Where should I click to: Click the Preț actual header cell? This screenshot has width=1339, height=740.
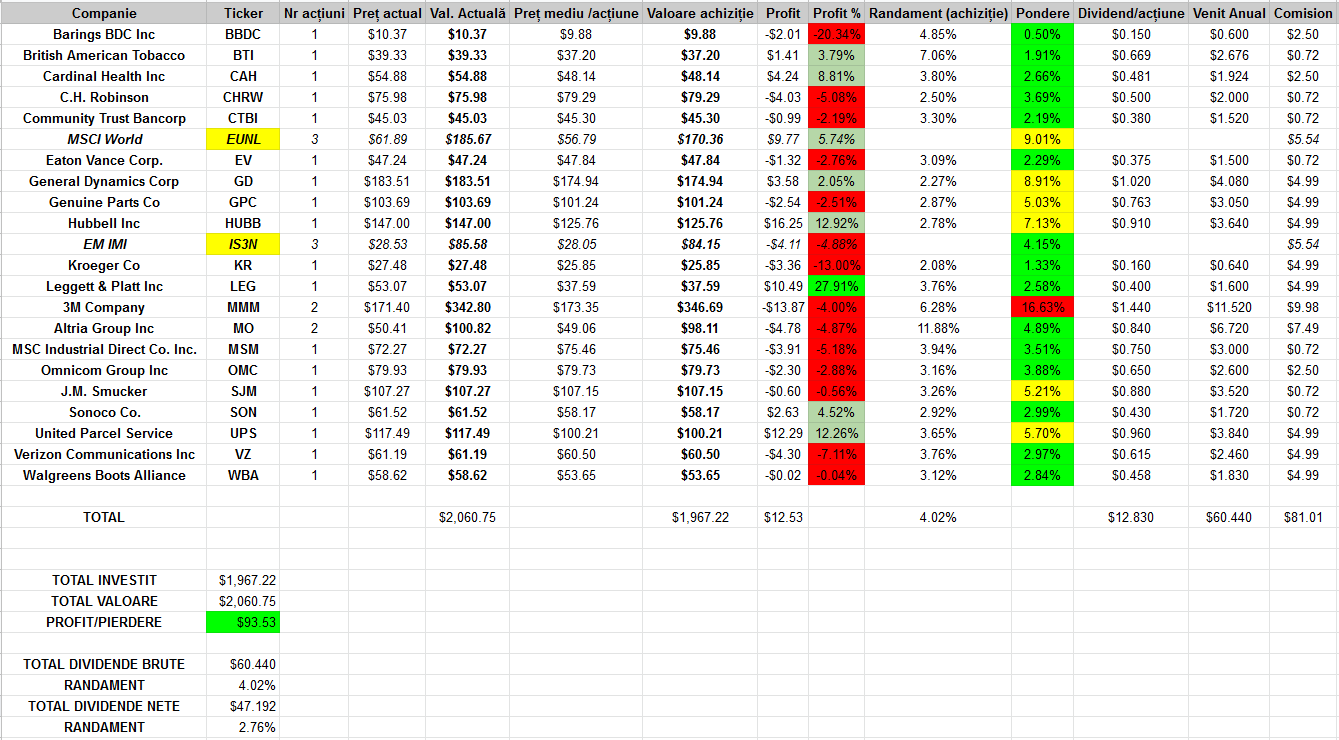387,14
